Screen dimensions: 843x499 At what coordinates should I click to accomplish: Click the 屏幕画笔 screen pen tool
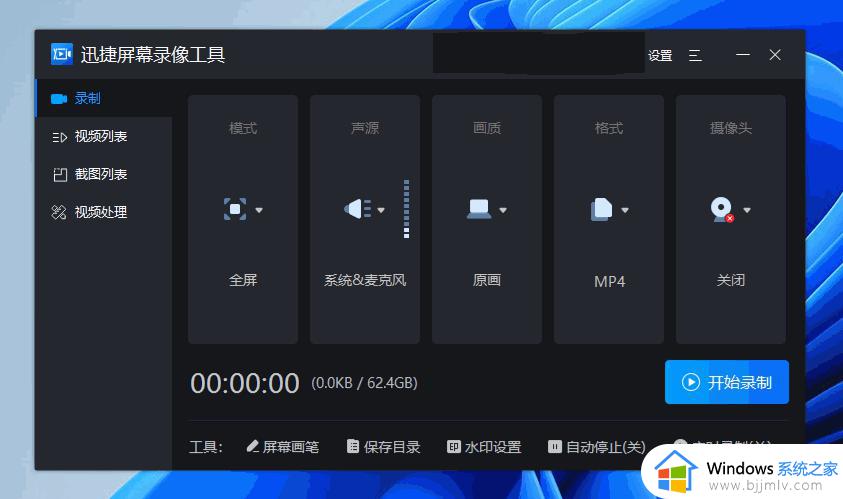(x=283, y=447)
